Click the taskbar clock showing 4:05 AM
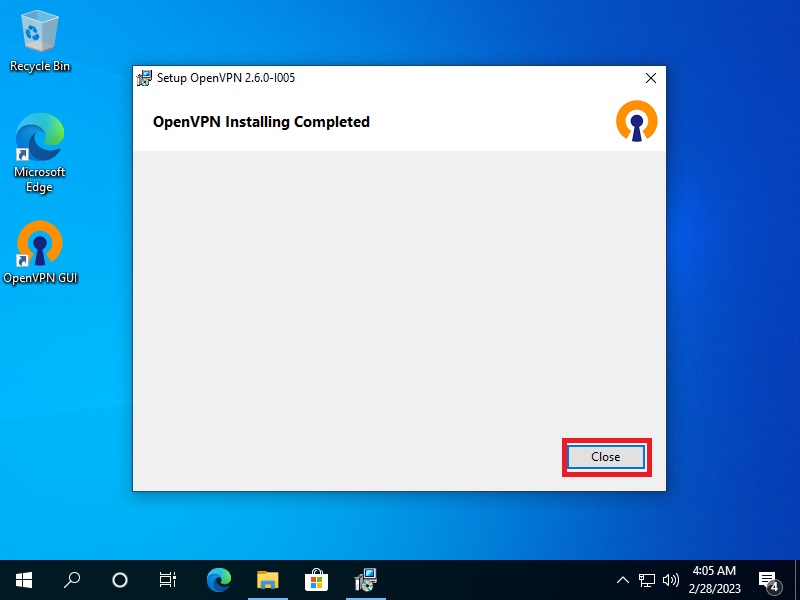Screen dimensions: 800x600 coord(714,579)
